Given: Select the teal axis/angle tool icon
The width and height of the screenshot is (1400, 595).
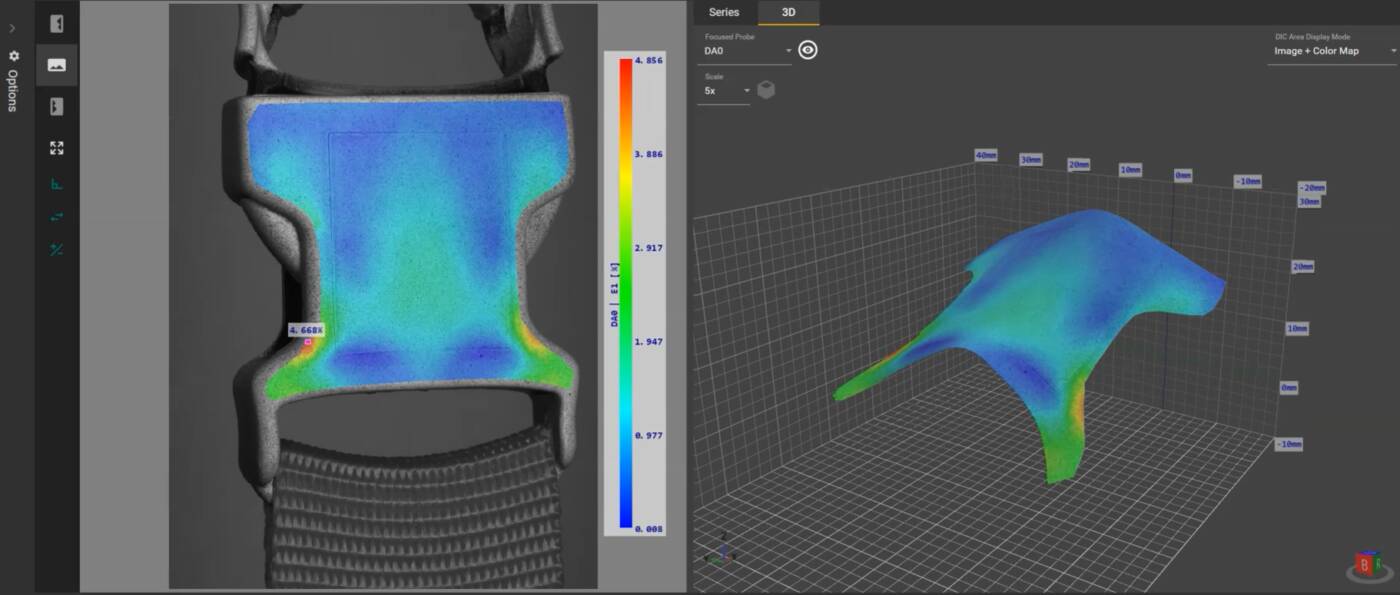Looking at the screenshot, I should click(57, 184).
